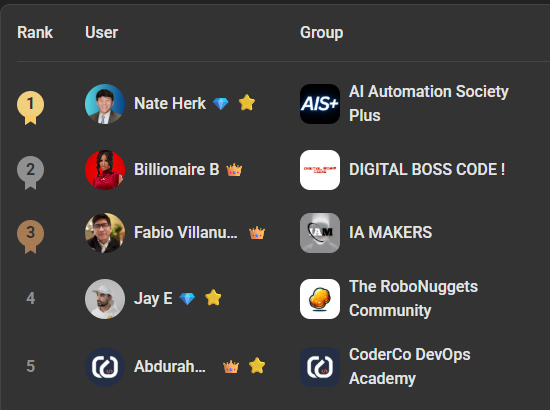
Task: Click the star badge next to Jay E
Action: coord(213,298)
